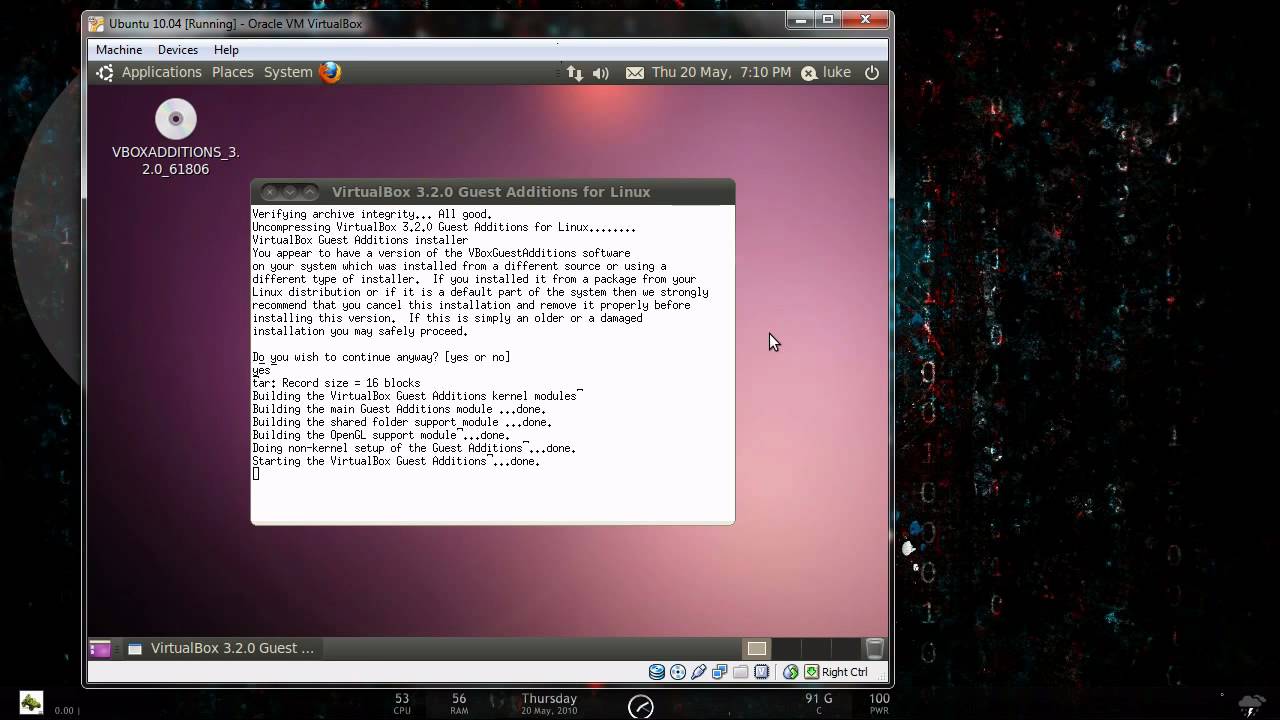Click the virtualization CPU status icon
1280x720 pixels.
pyautogui.click(x=762, y=672)
